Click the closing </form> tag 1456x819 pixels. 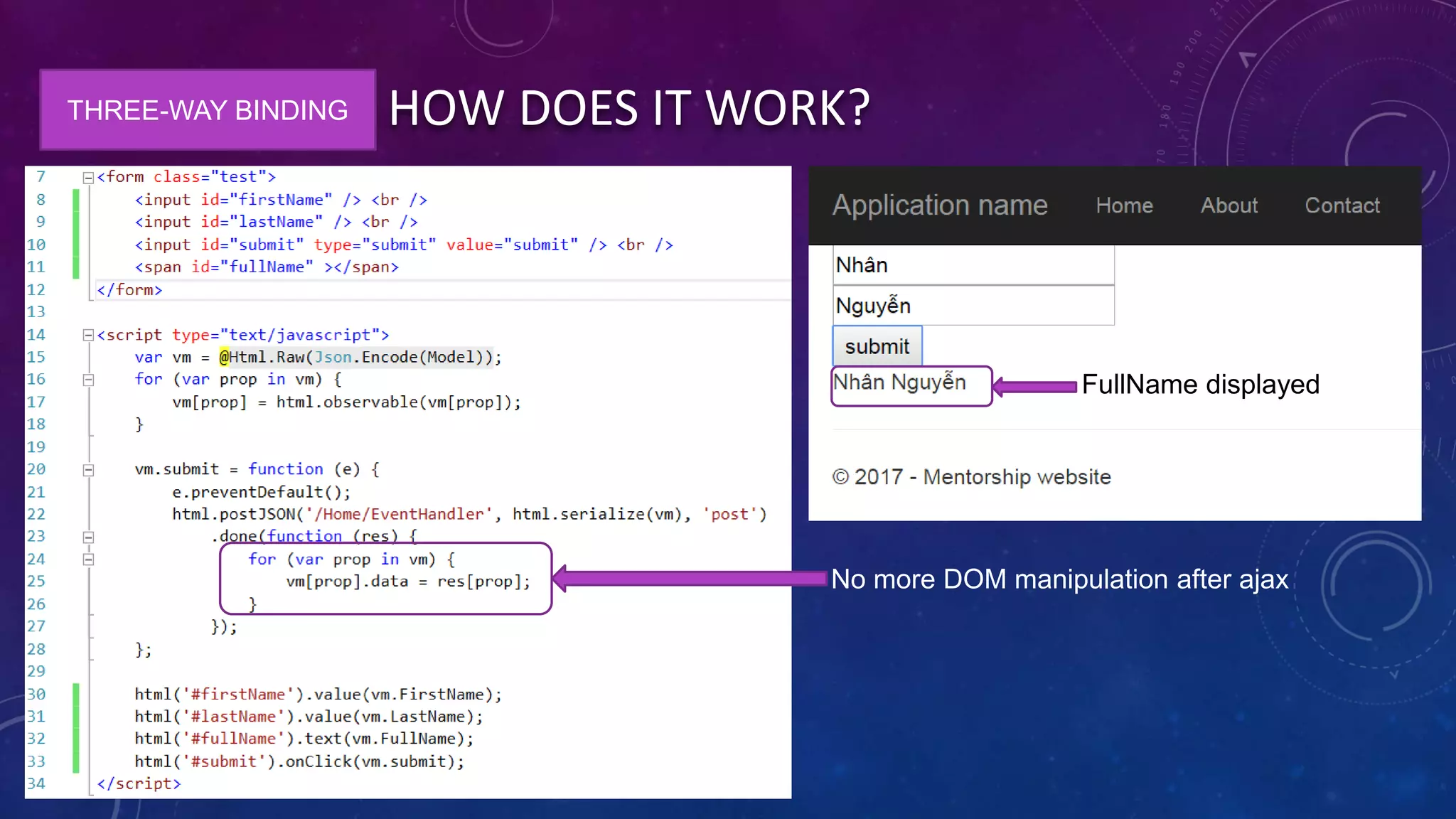point(129,290)
